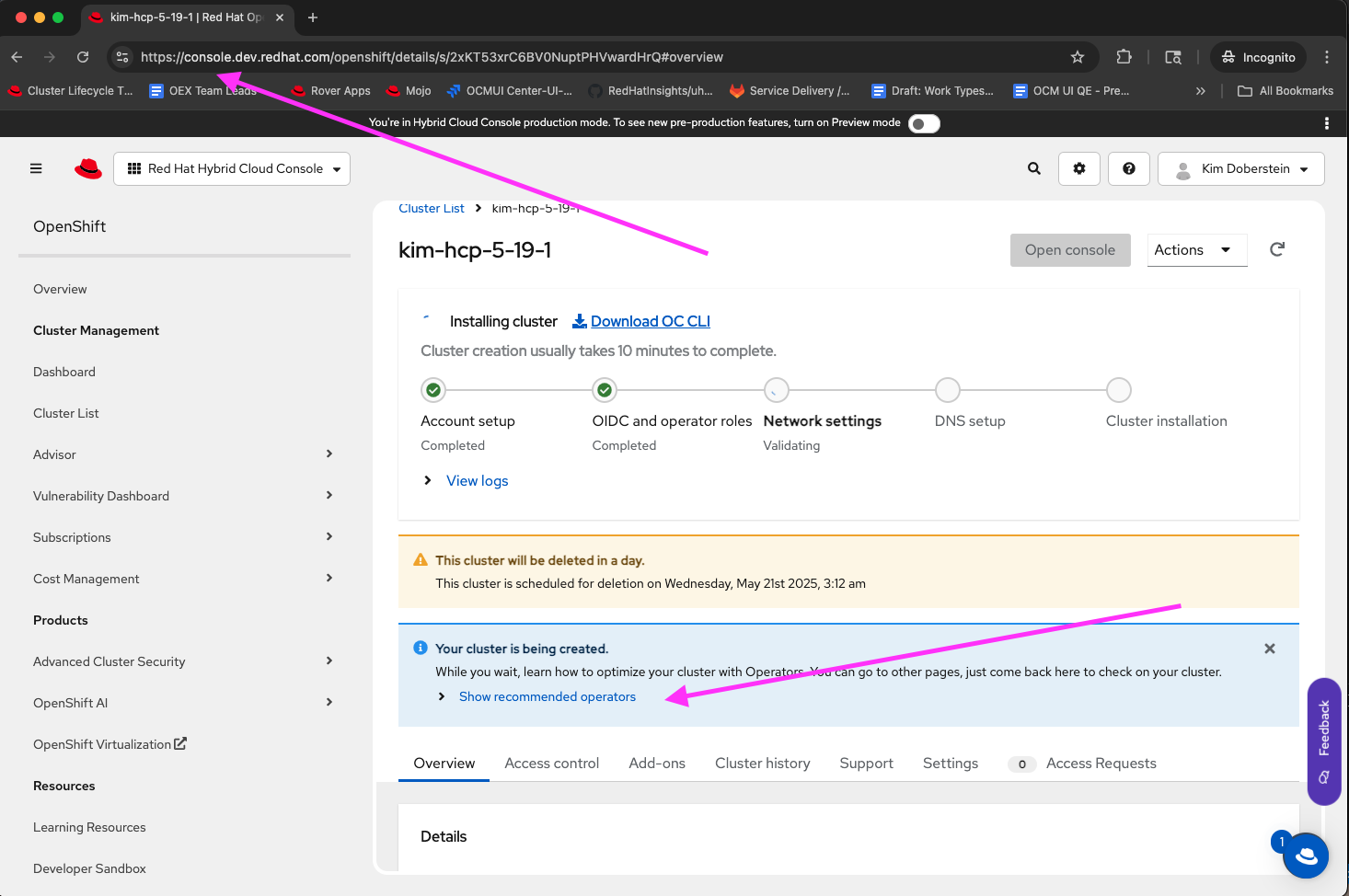Image resolution: width=1349 pixels, height=896 pixels.
Task: Open Chrome's three-dot menu
Action: 1327,57
